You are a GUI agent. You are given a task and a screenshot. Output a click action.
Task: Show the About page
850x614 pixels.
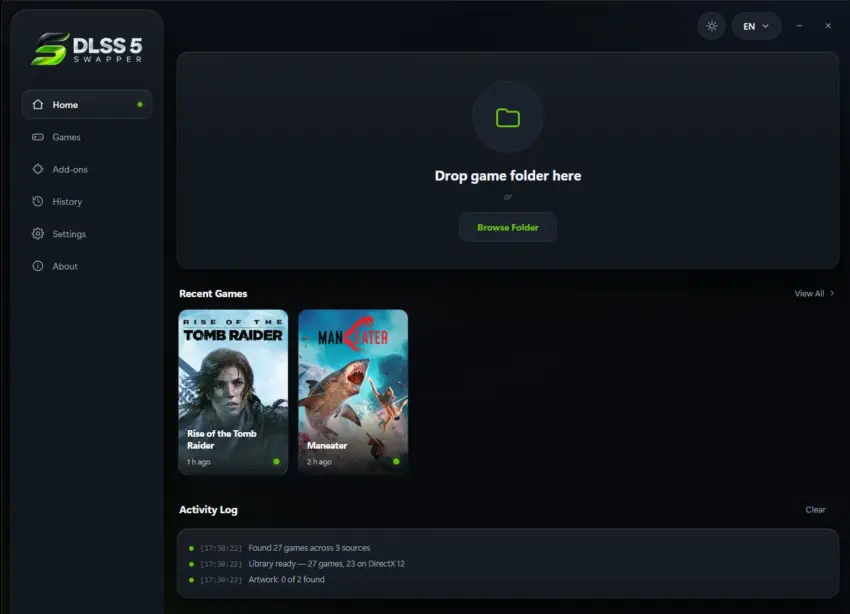(x=87, y=266)
